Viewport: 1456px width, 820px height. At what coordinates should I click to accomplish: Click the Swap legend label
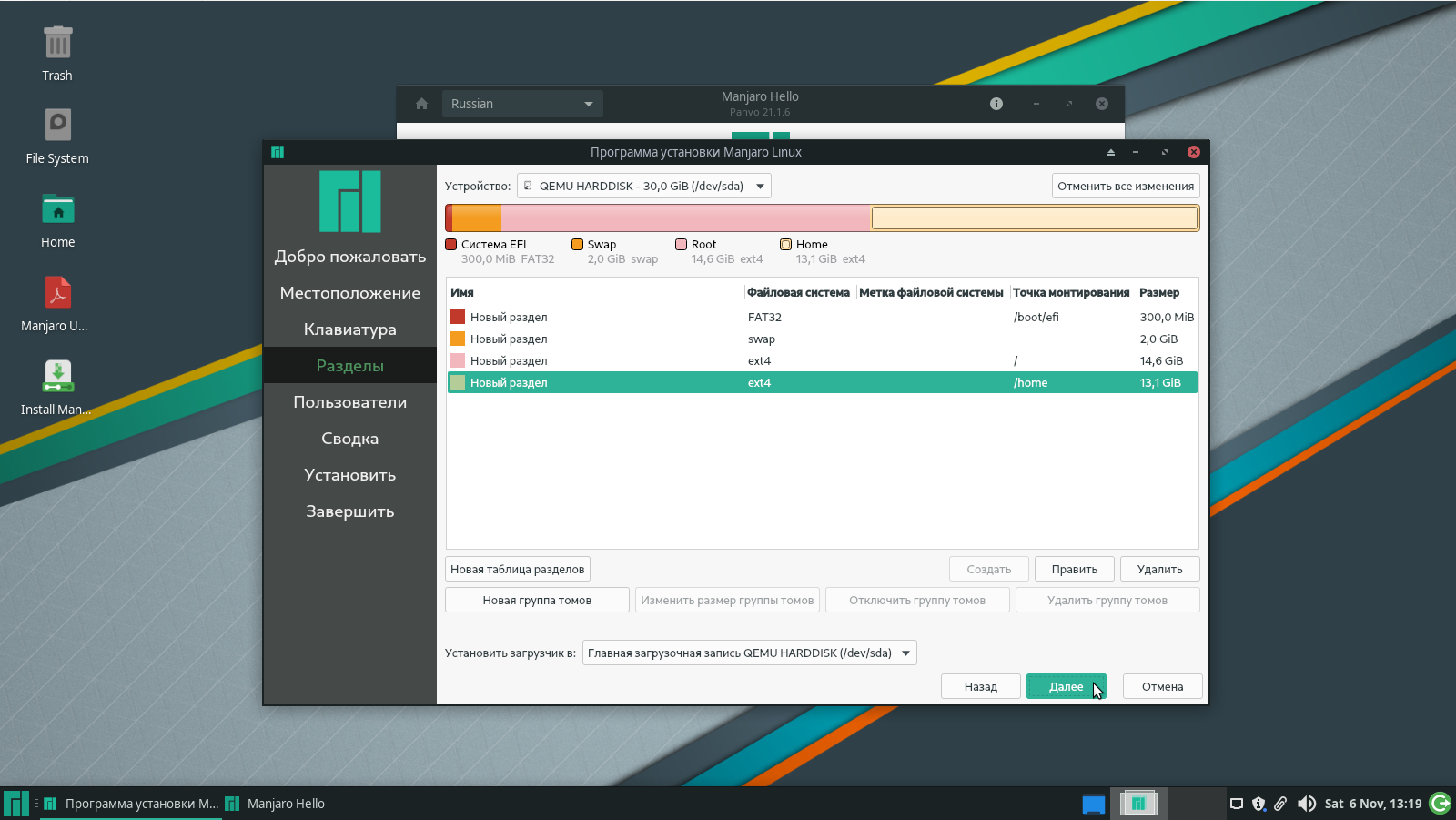tap(602, 244)
